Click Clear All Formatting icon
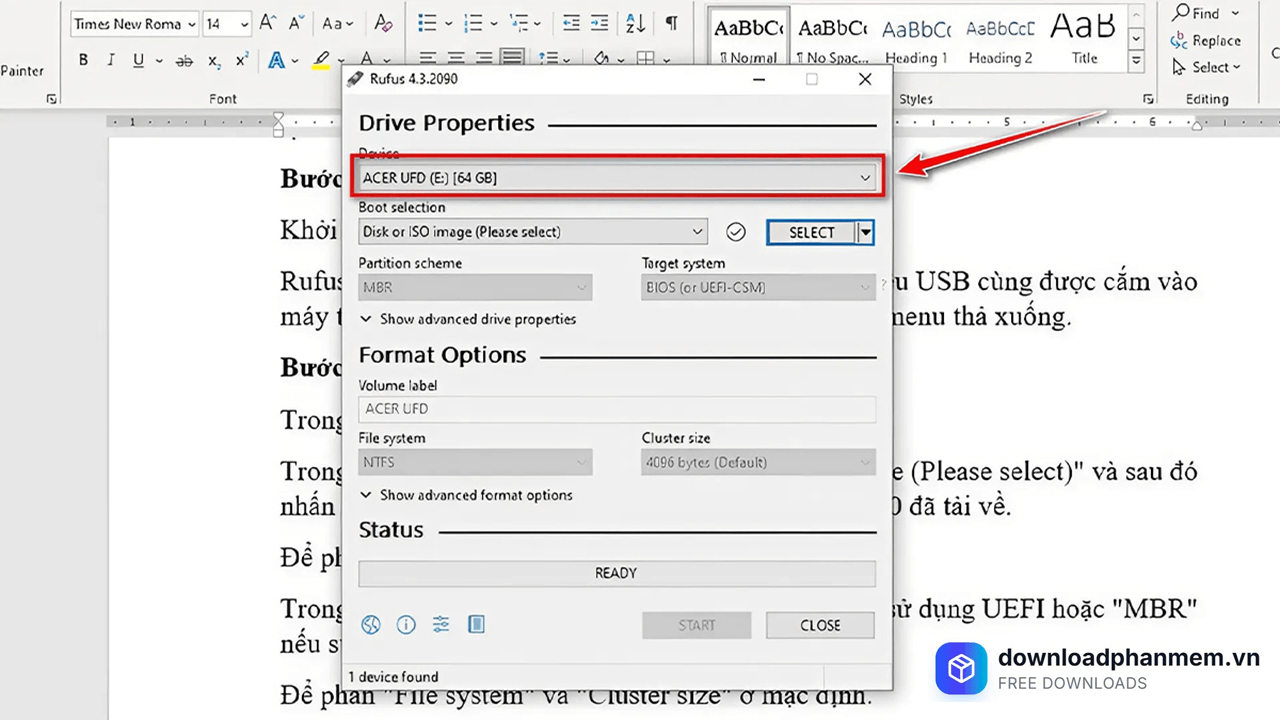The height and width of the screenshot is (720, 1280). pyautogui.click(x=383, y=23)
